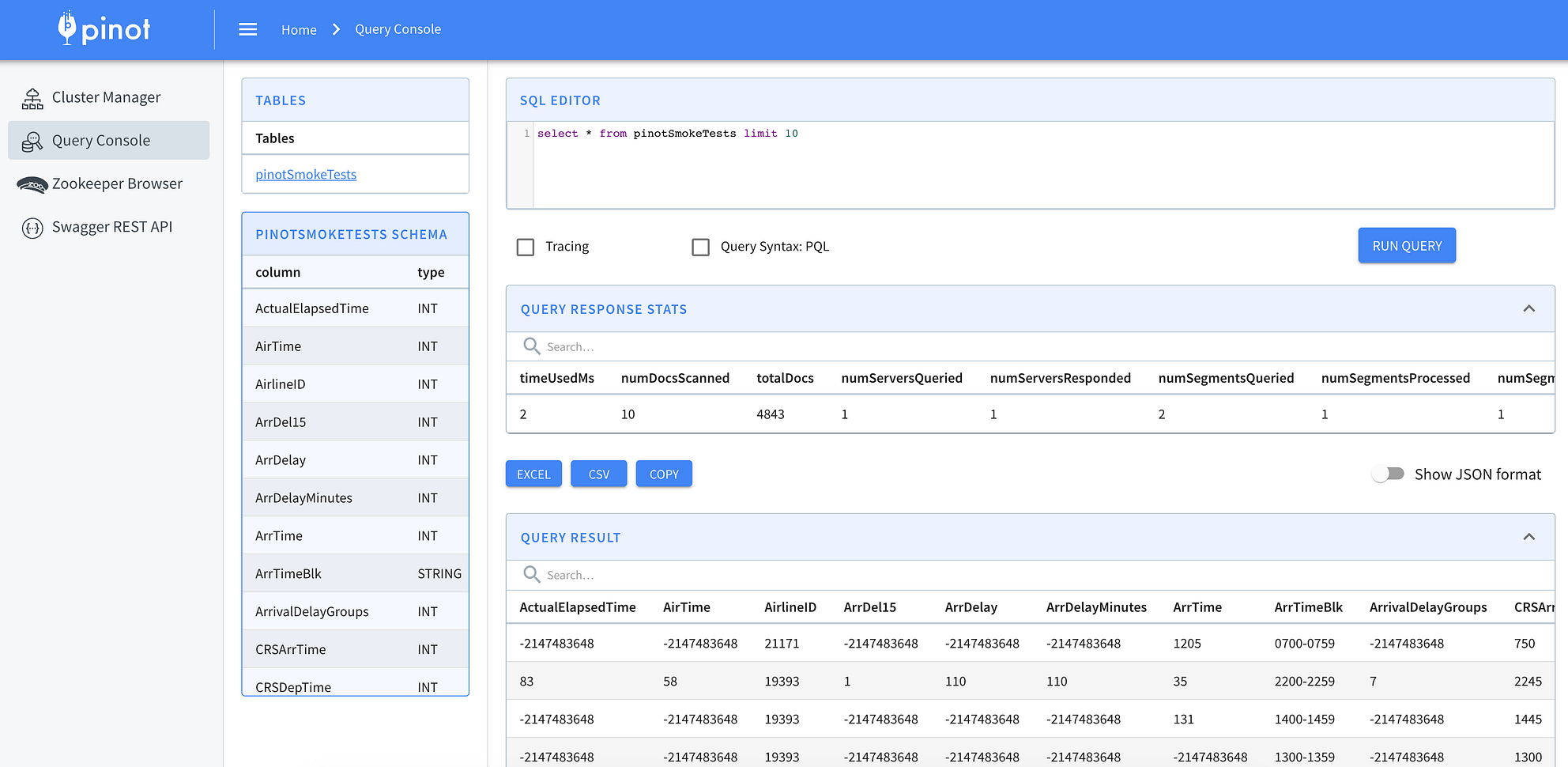Screen dimensions: 1568x767
Task: Click the search icon in Query Response Stats
Action: [x=531, y=346]
